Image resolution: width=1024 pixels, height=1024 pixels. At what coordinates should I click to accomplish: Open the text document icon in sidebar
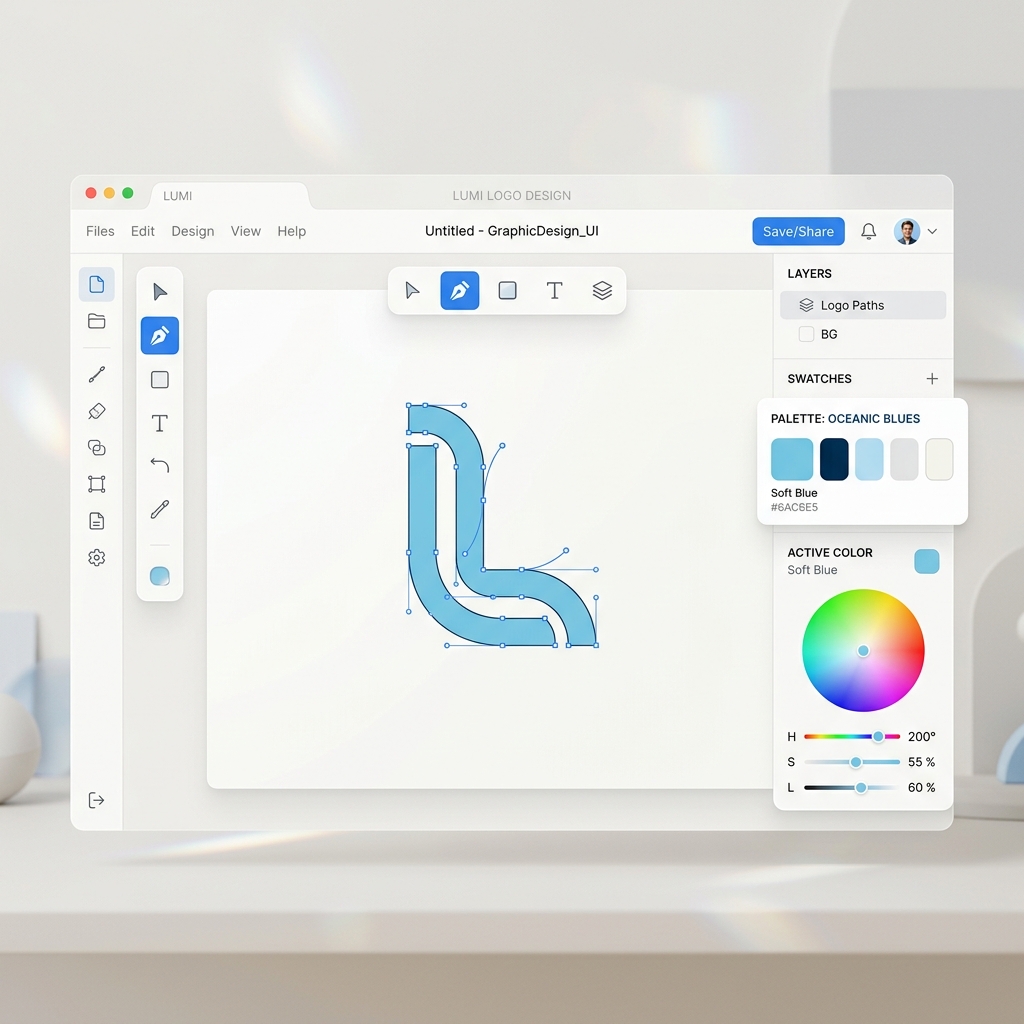(97, 520)
